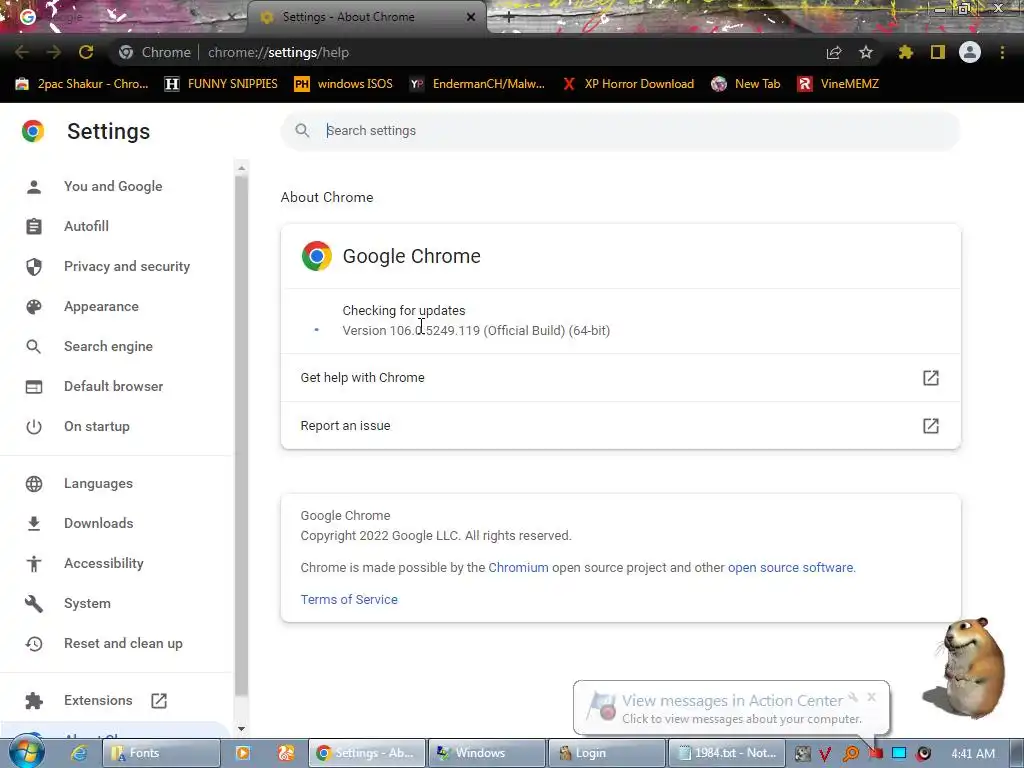Open View messages in Action Center
This screenshot has width=1024, height=768.
(732, 701)
